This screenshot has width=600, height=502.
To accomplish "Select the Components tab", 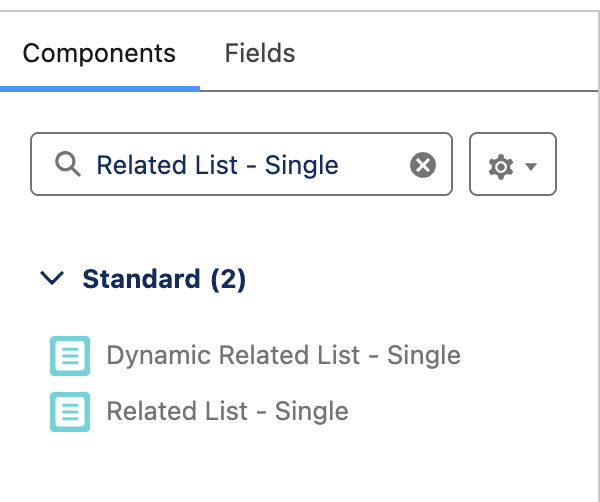I will point(99,53).
